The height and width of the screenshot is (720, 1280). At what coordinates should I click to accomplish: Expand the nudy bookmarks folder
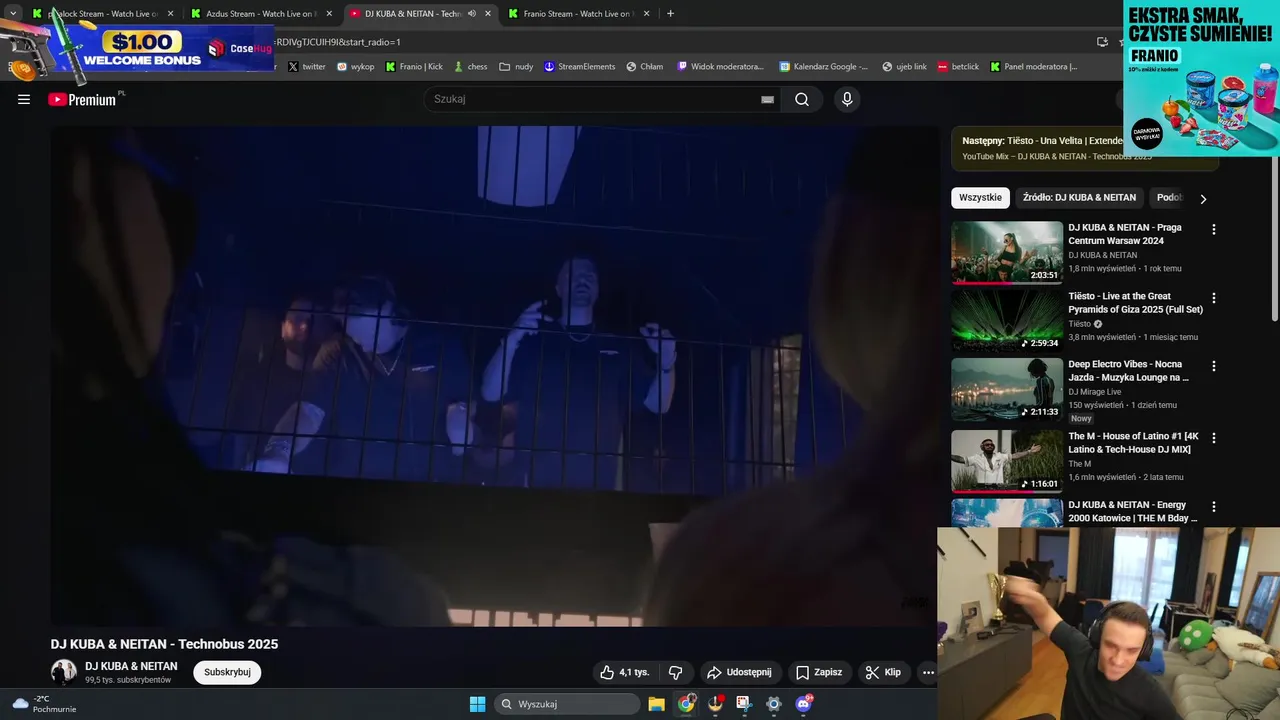[516, 67]
